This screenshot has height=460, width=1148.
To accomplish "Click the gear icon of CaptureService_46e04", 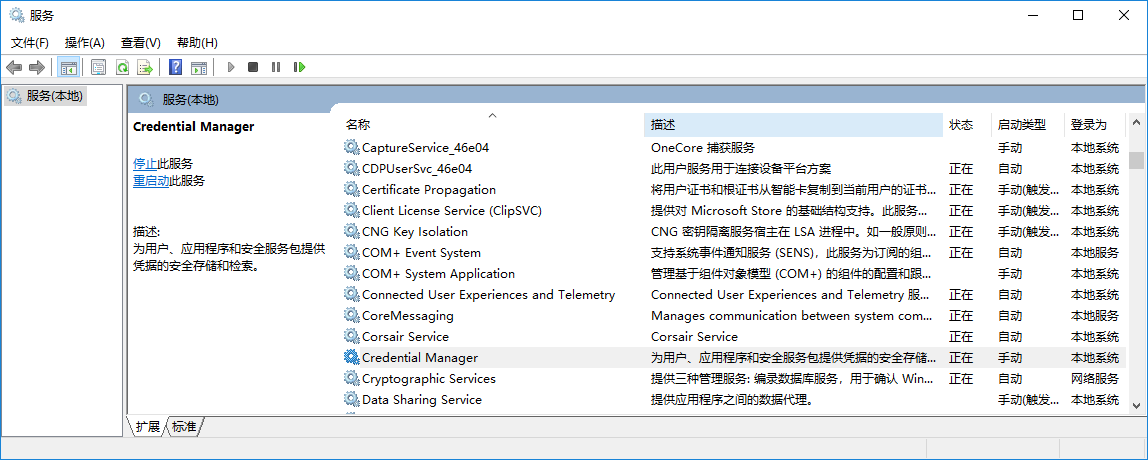I will click(352, 147).
